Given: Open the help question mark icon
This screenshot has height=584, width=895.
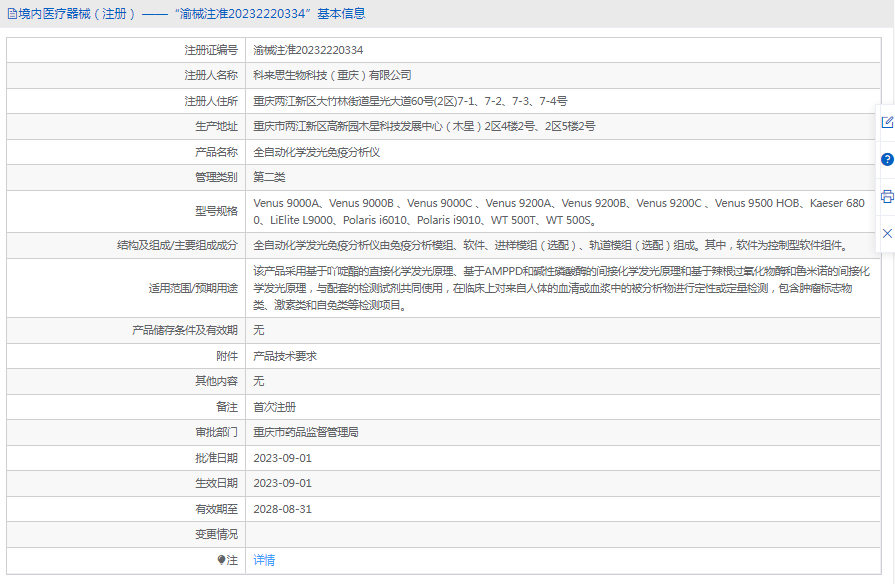Looking at the screenshot, I should pos(887,159).
